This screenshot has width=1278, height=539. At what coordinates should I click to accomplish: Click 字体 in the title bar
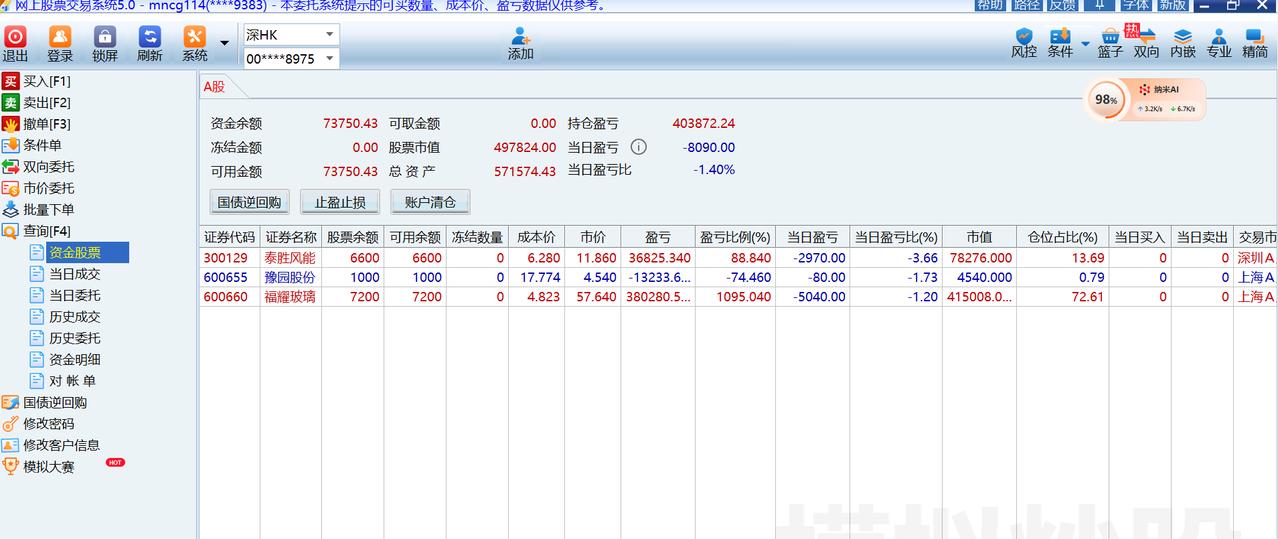1135,5
